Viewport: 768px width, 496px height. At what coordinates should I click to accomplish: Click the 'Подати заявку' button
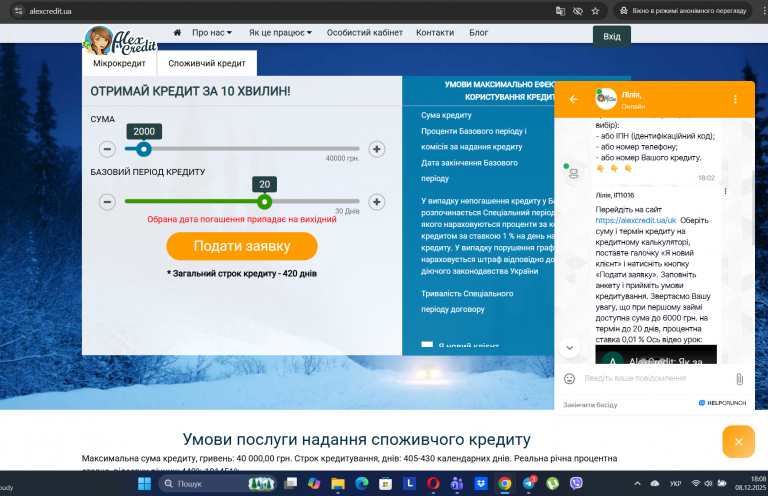coord(242,246)
